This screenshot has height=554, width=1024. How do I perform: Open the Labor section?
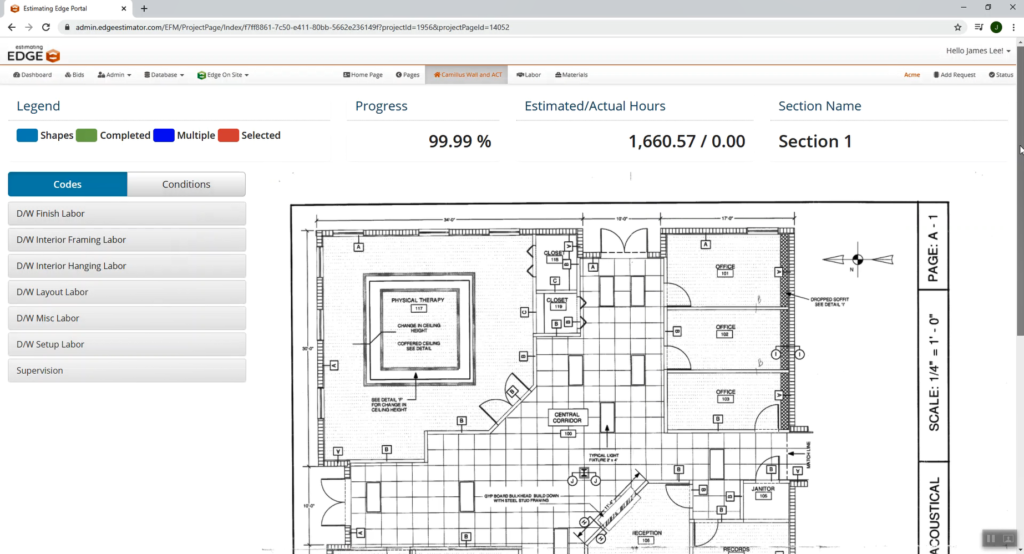529,74
